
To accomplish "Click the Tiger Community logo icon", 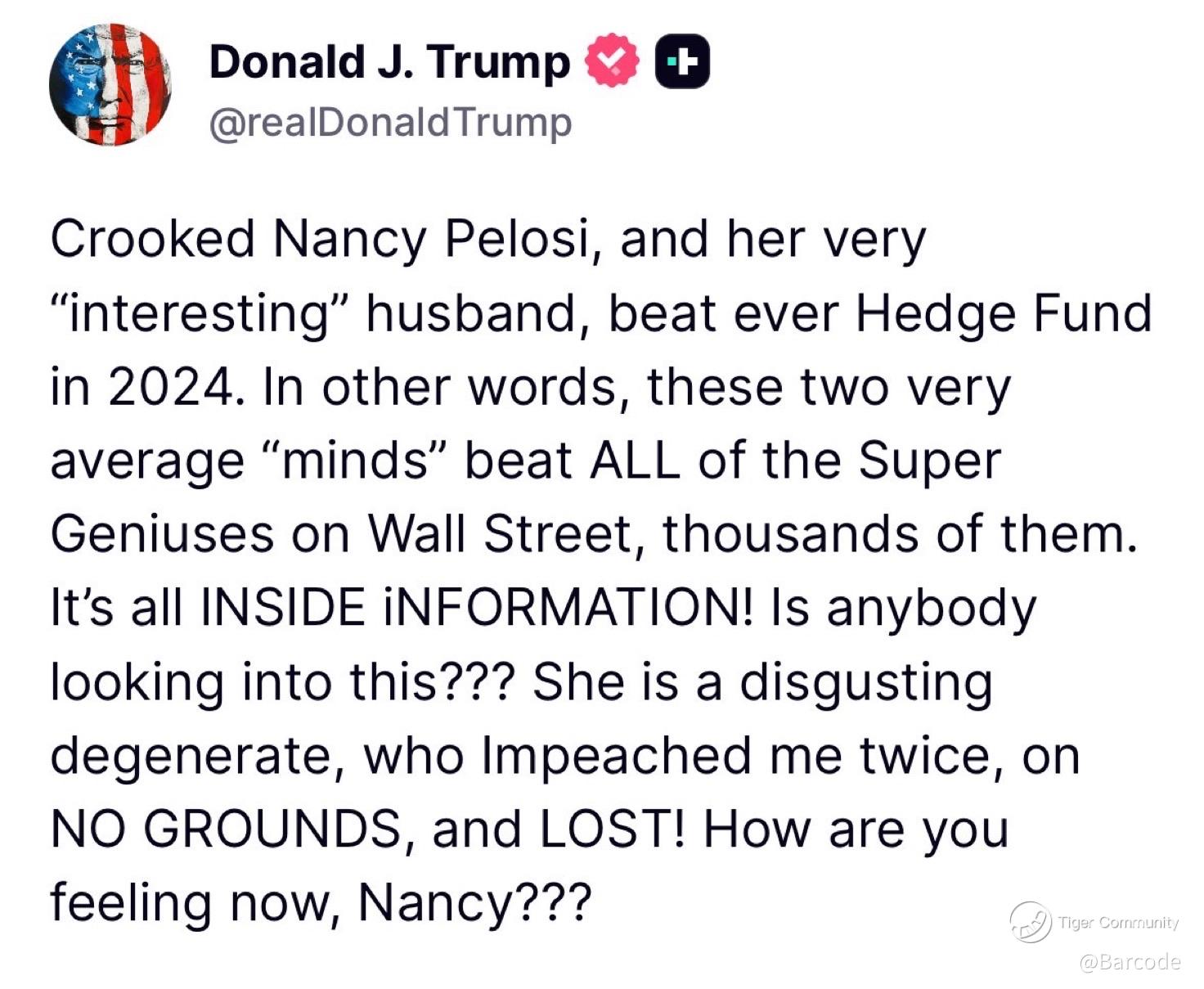I will 1030,922.
